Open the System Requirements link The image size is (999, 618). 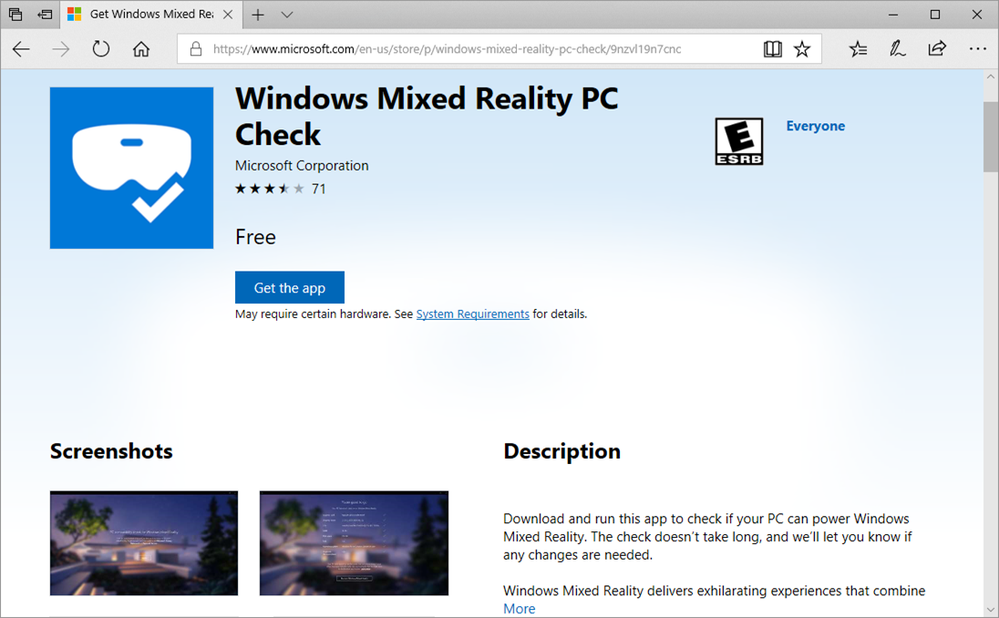point(473,314)
